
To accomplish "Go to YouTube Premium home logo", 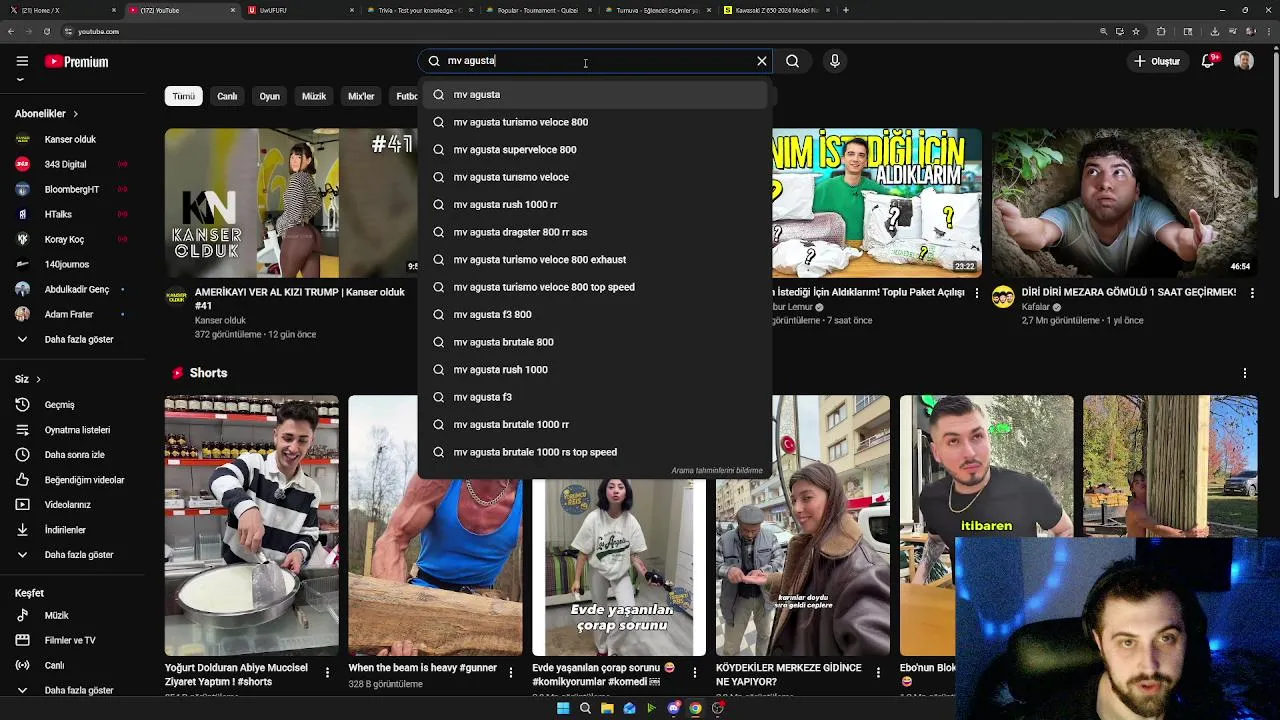I will 77,61.
